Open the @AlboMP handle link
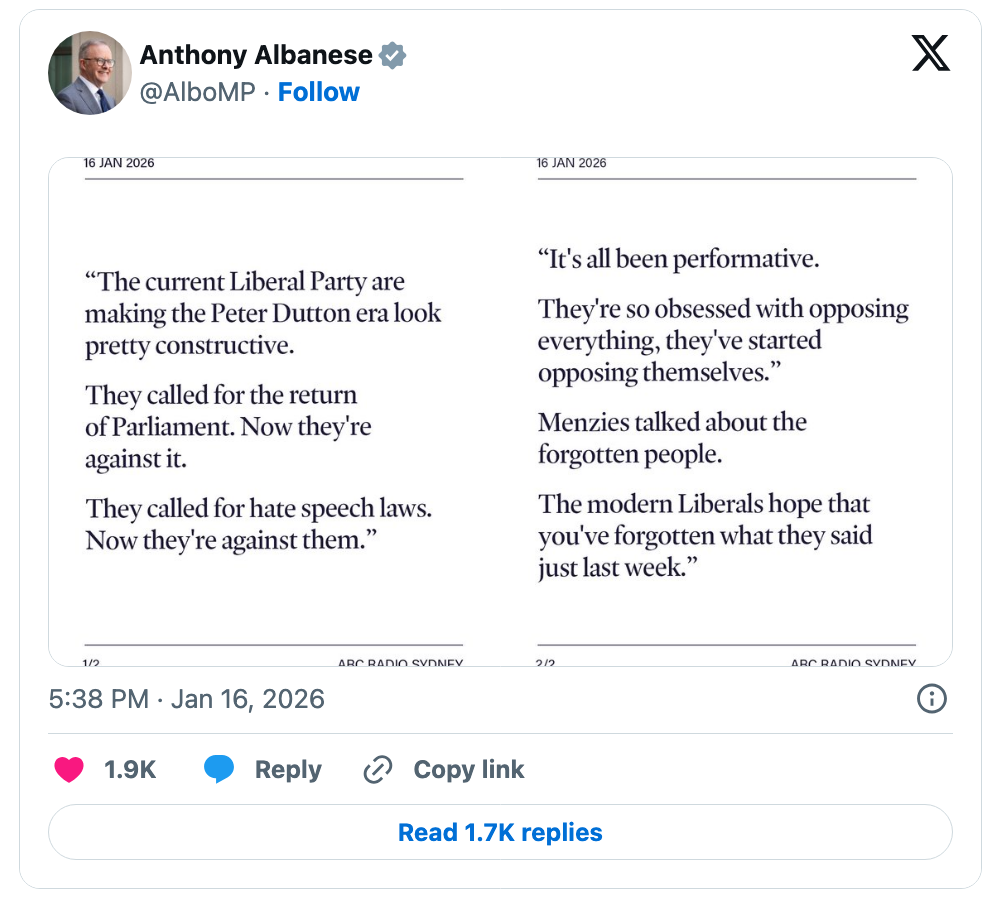1004x898 pixels. point(199,92)
